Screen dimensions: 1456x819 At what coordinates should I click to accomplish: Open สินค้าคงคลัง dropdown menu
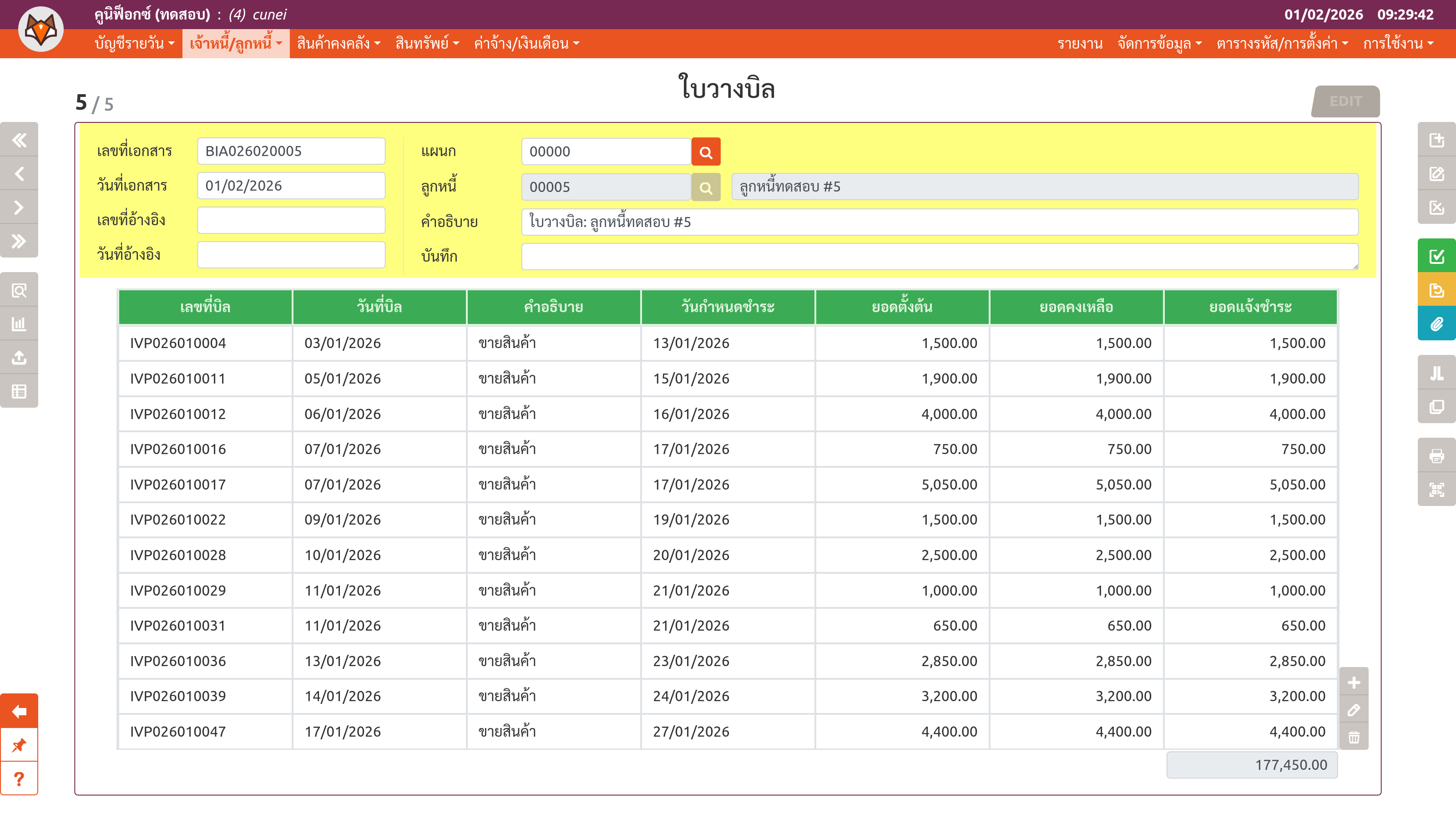point(339,44)
